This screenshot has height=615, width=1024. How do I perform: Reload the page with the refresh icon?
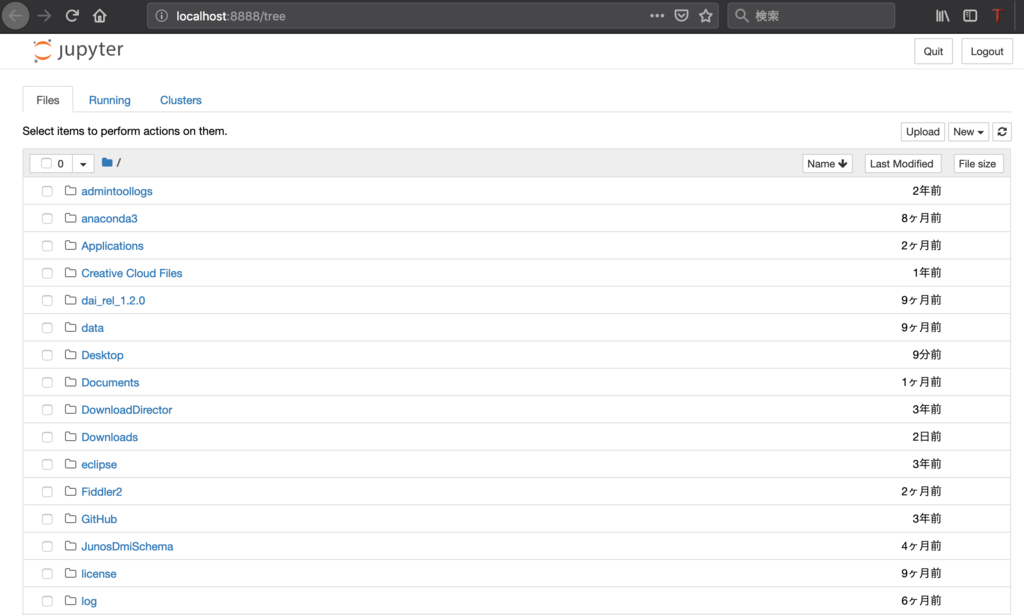tap(72, 16)
